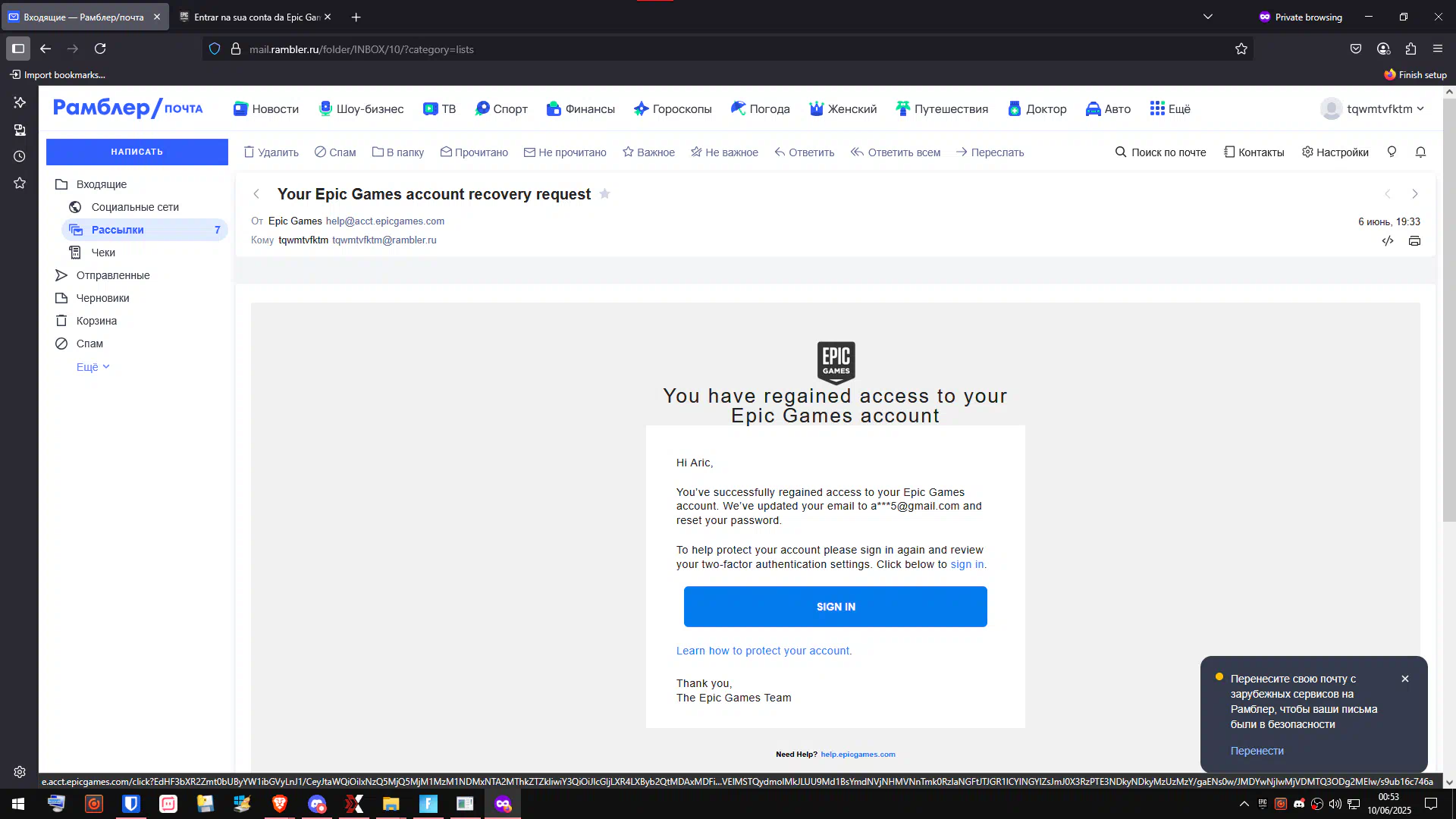This screenshot has width=1456, height=819.
Task: Click В папку to move the email
Action: click(398, 152)
